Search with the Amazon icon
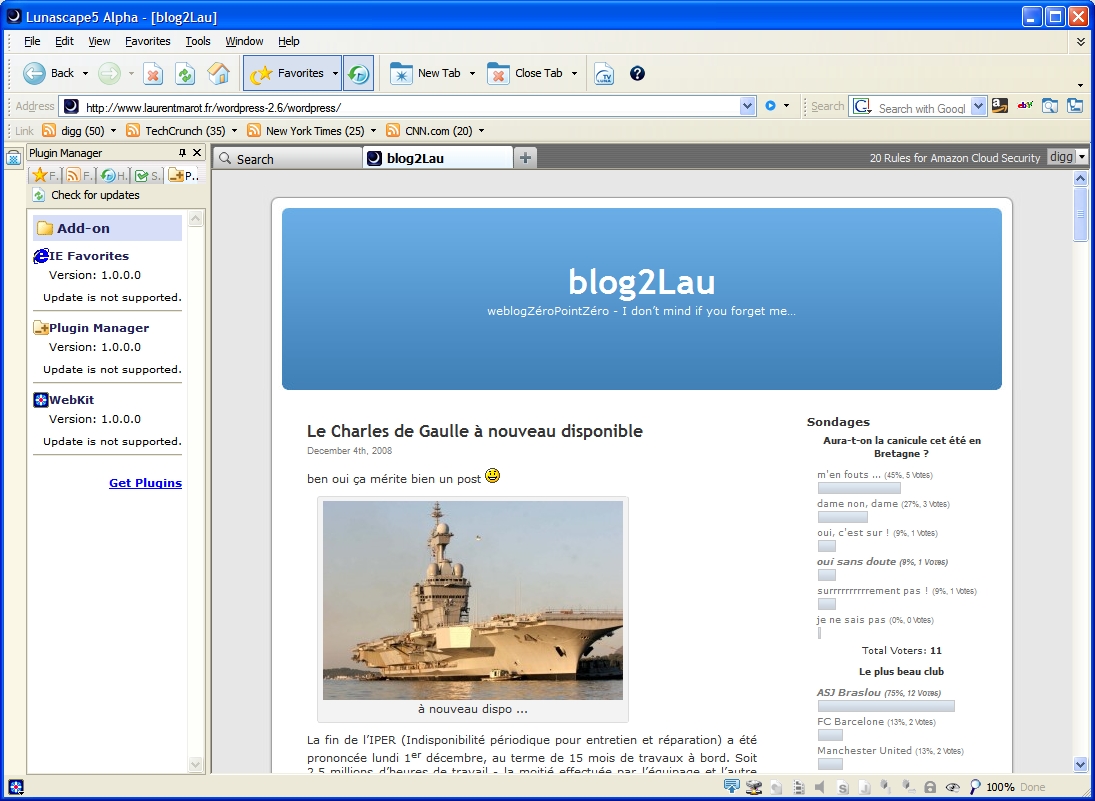 [x=1000, y=106]
